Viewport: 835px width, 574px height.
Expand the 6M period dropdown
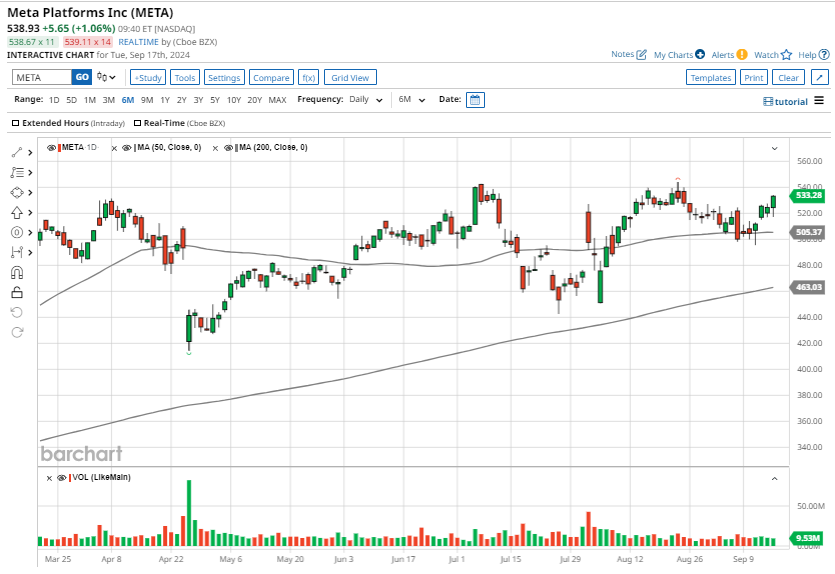[411, 100]
